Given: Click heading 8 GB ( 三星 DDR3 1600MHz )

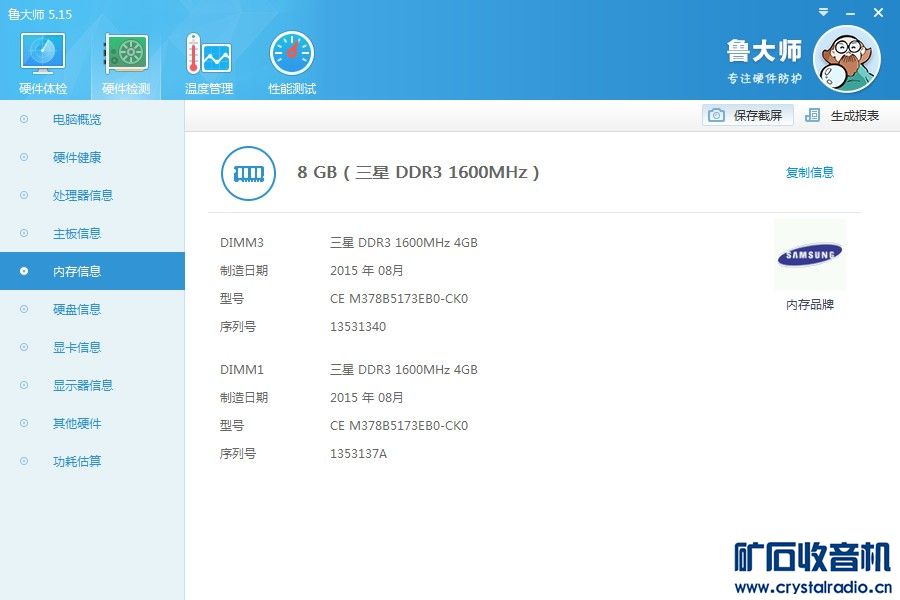Looking at the screenshot, I should [x=418, y=172].
